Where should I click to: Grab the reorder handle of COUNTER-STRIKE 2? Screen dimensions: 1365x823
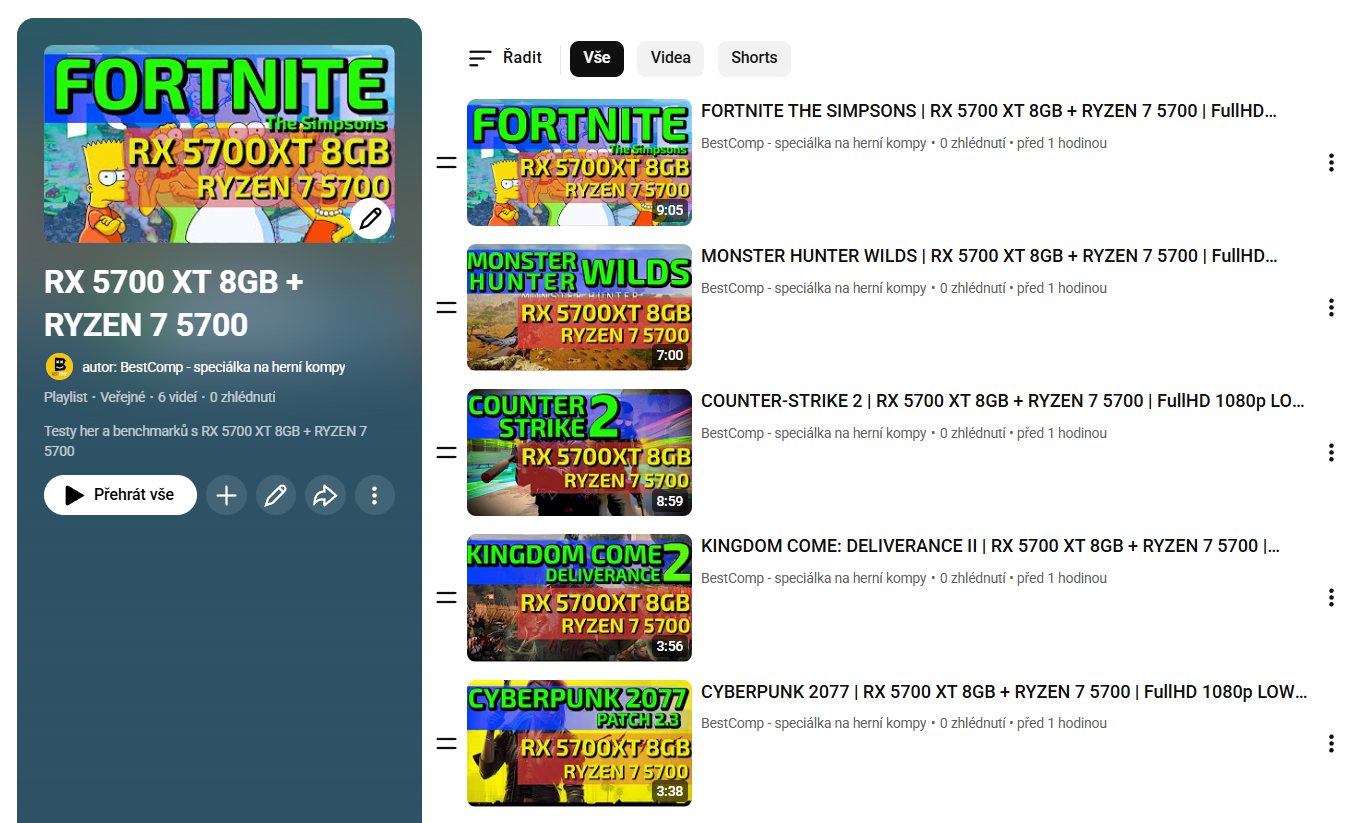pos(446,452)
